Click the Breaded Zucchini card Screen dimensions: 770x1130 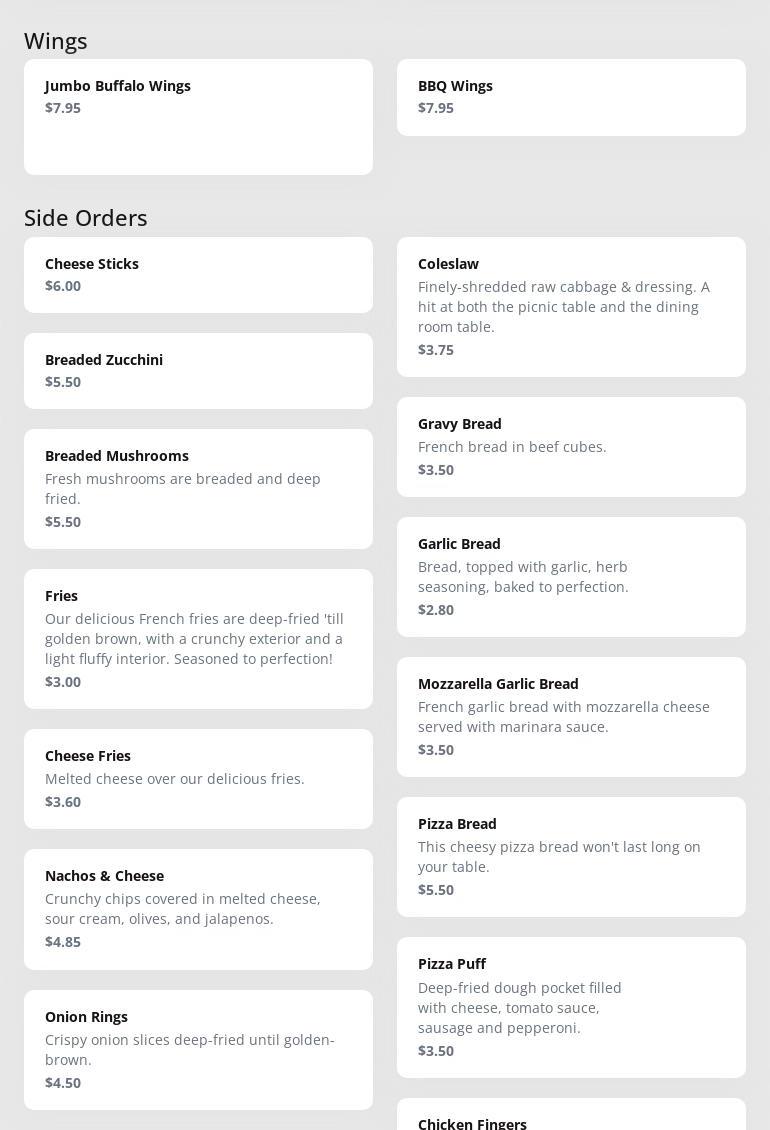pyautogui.click(x=198, y=371)
